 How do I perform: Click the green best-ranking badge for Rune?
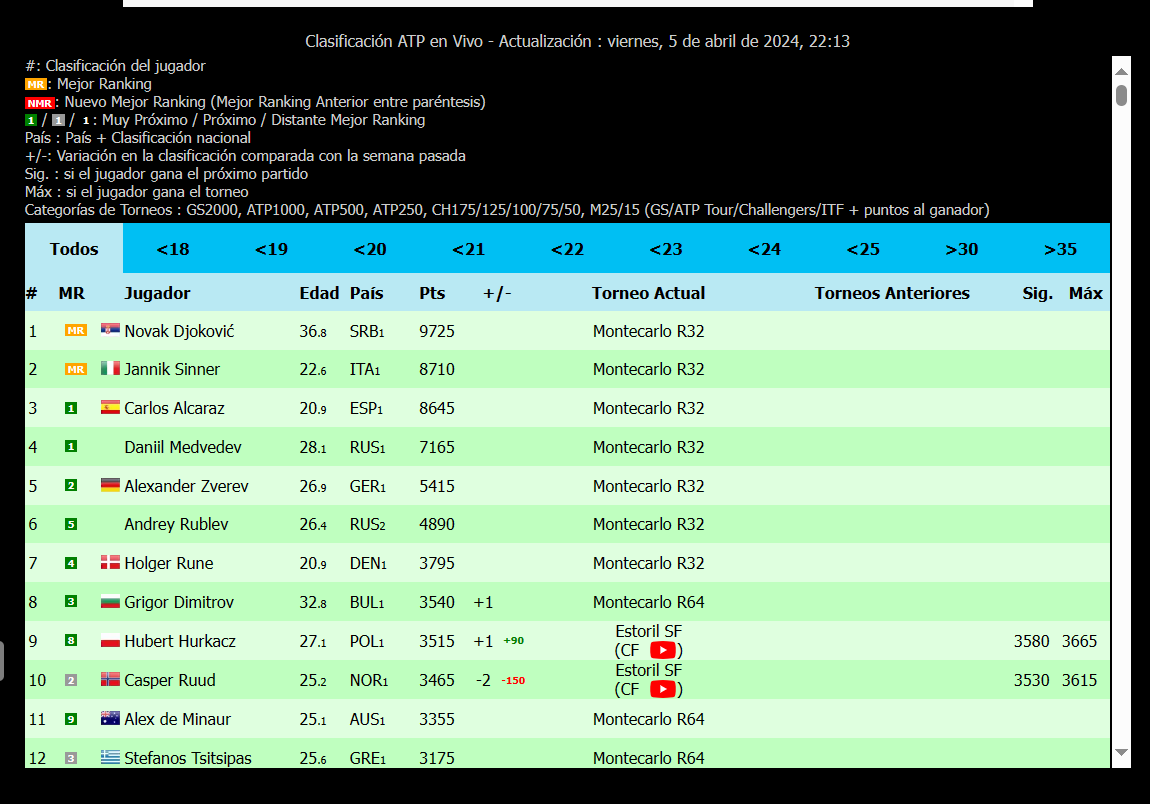coord(71,563)
